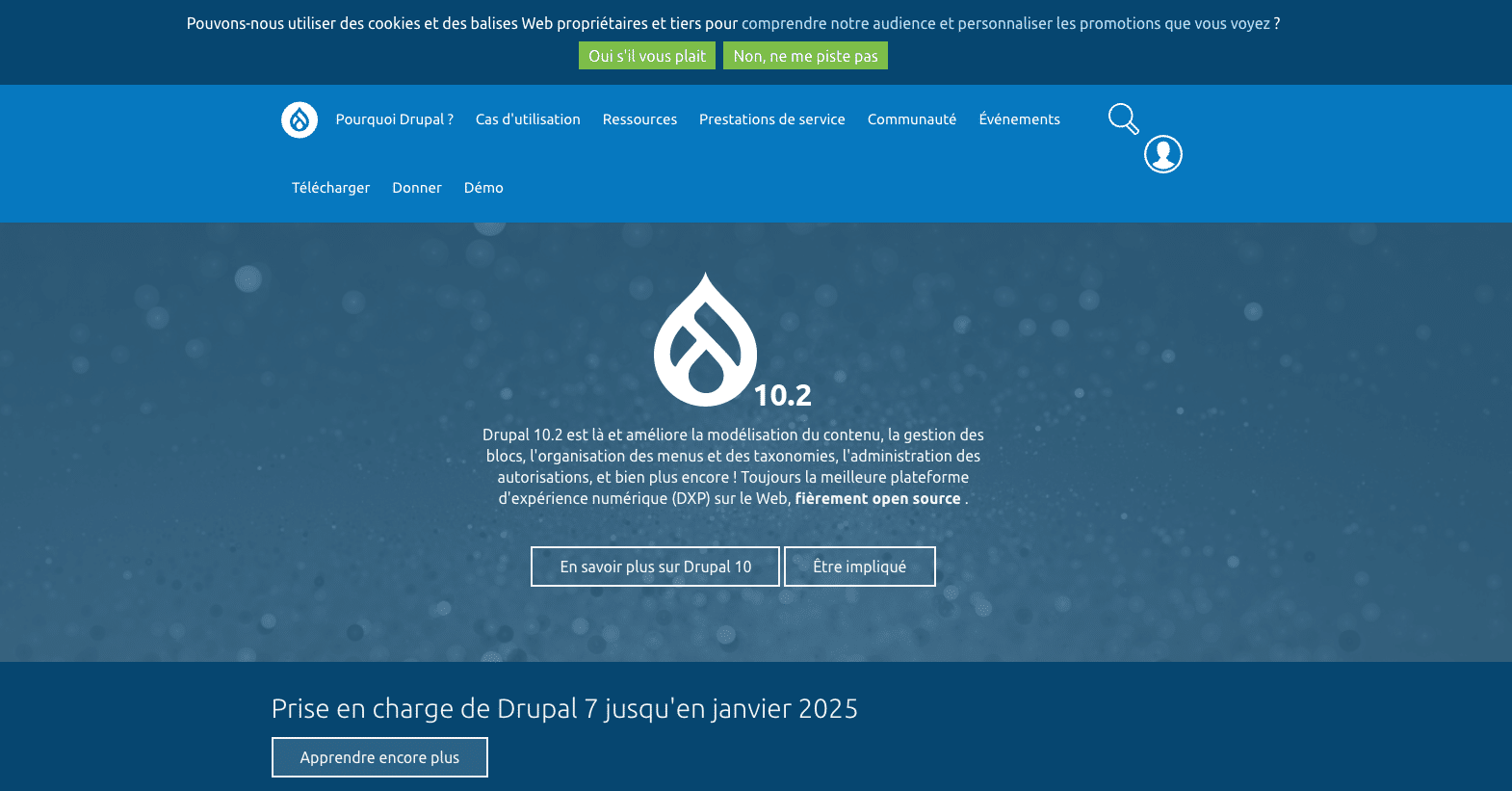Go to the Télécharger page
The width and height of the screenshot is (1512, 791).
[330, 188]
